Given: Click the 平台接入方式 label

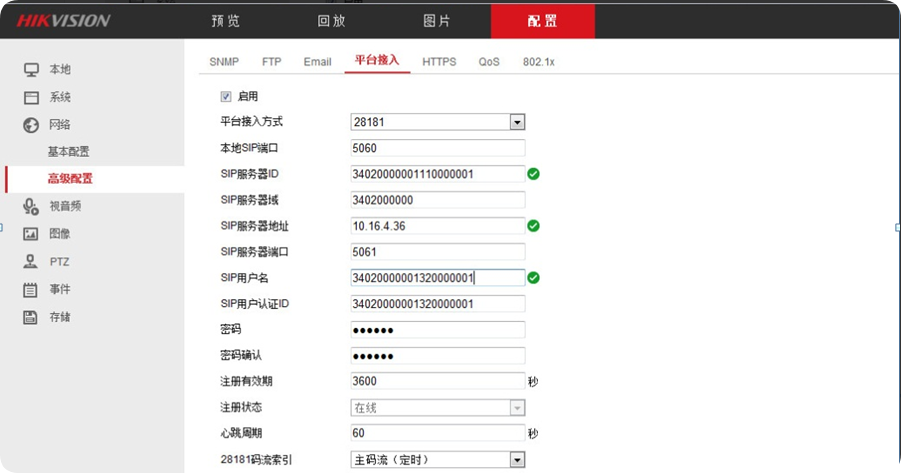Looking at the screenshot, I should [252, 121].
